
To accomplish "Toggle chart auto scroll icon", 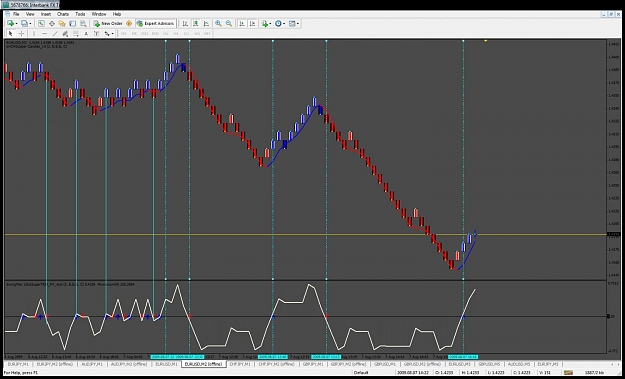I will click(242, 24).
